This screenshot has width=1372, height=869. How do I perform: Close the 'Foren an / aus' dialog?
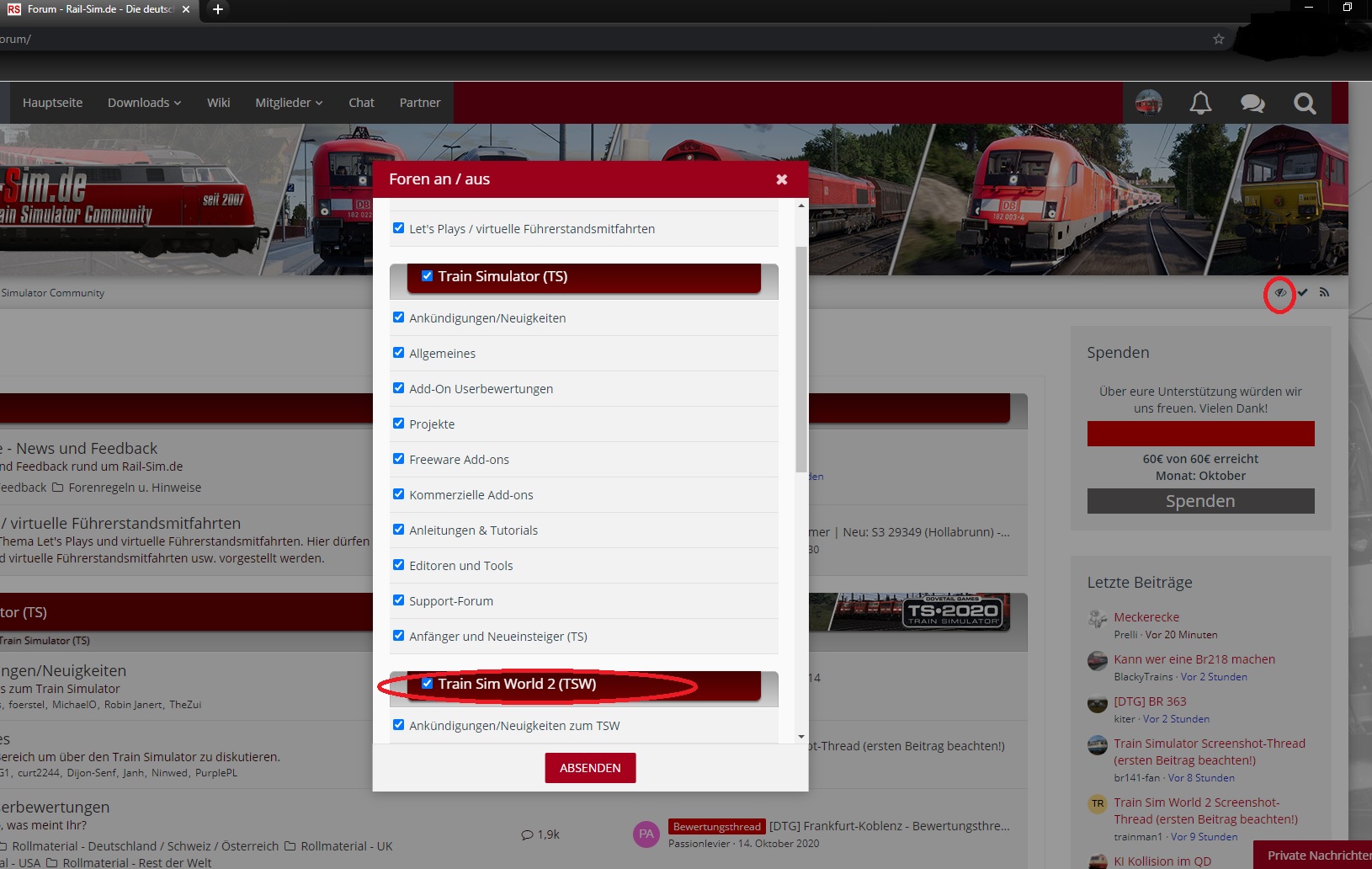782,179
